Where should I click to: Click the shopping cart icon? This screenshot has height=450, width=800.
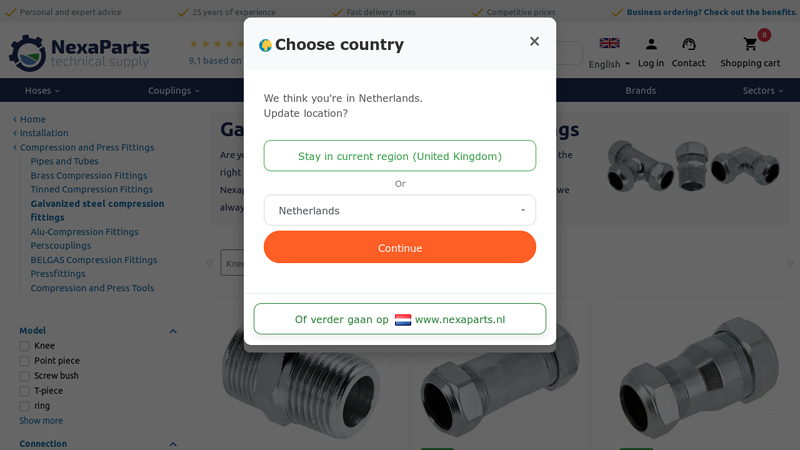(750, 44)
